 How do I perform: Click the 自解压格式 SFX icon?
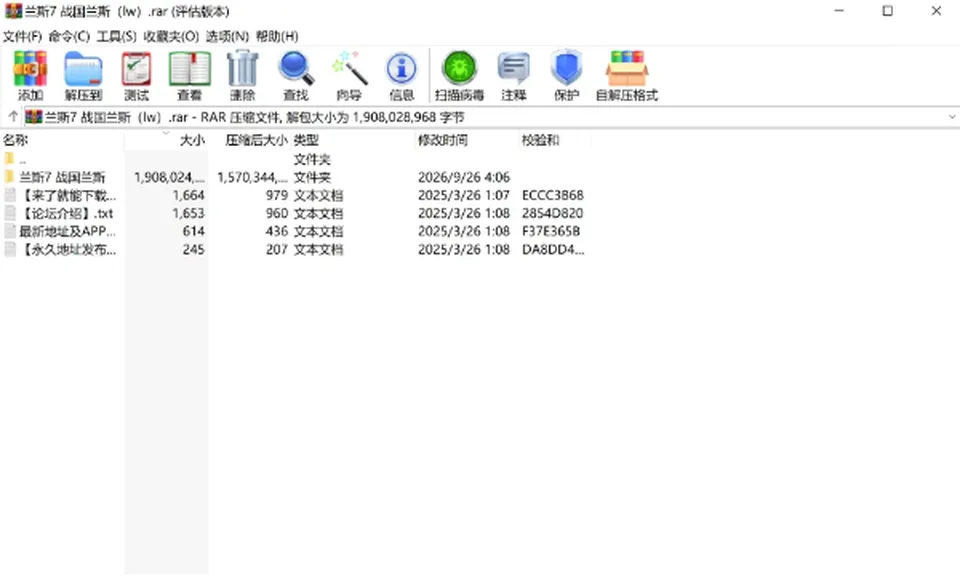pyautogui.click(x=627, y=76)
